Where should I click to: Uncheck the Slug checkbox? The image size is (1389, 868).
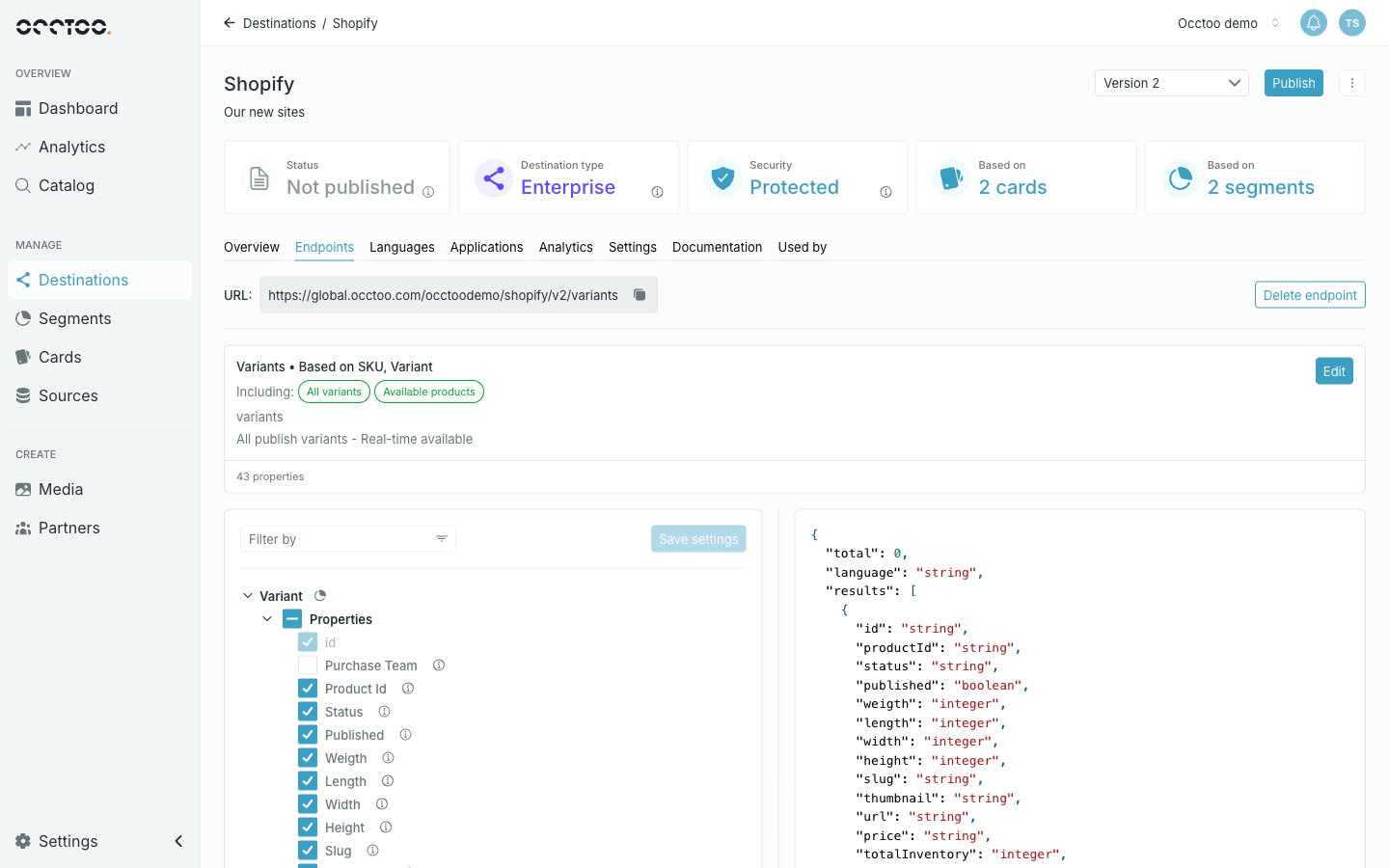(308, 851)
